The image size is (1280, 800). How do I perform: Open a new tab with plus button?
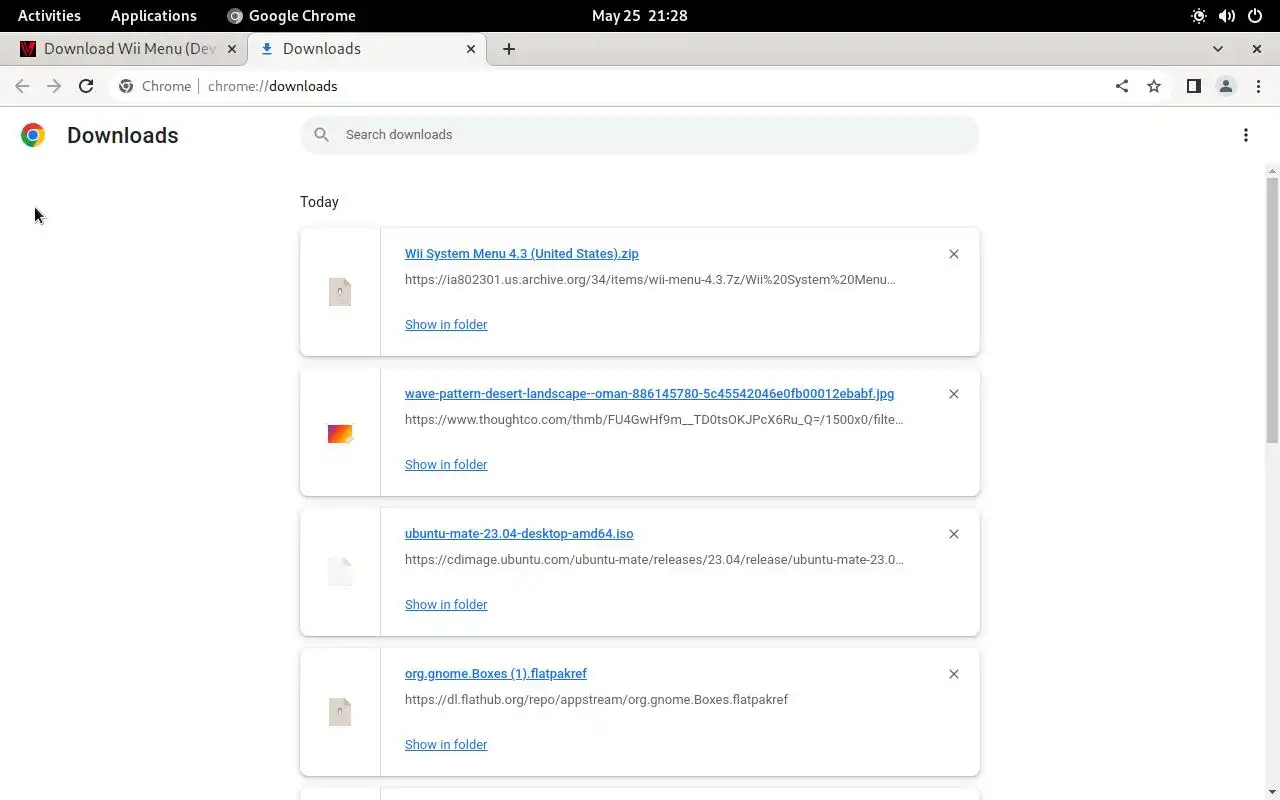(509, 48)
